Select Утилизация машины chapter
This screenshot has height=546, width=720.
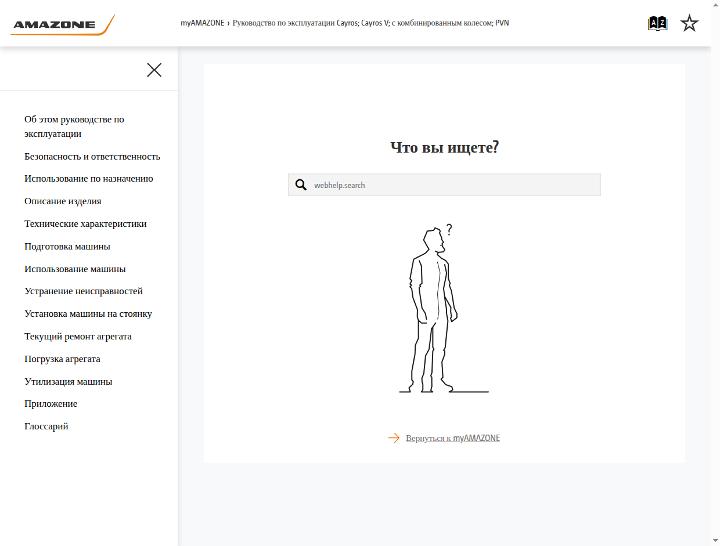pyautogui.click(x=68, y=382)
